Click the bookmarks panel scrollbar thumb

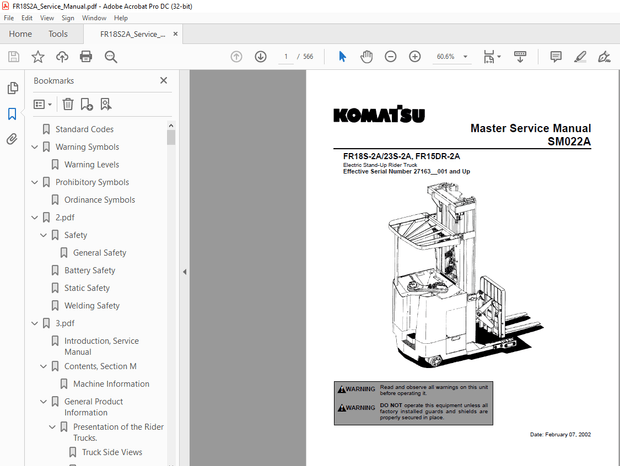[171, 138]
